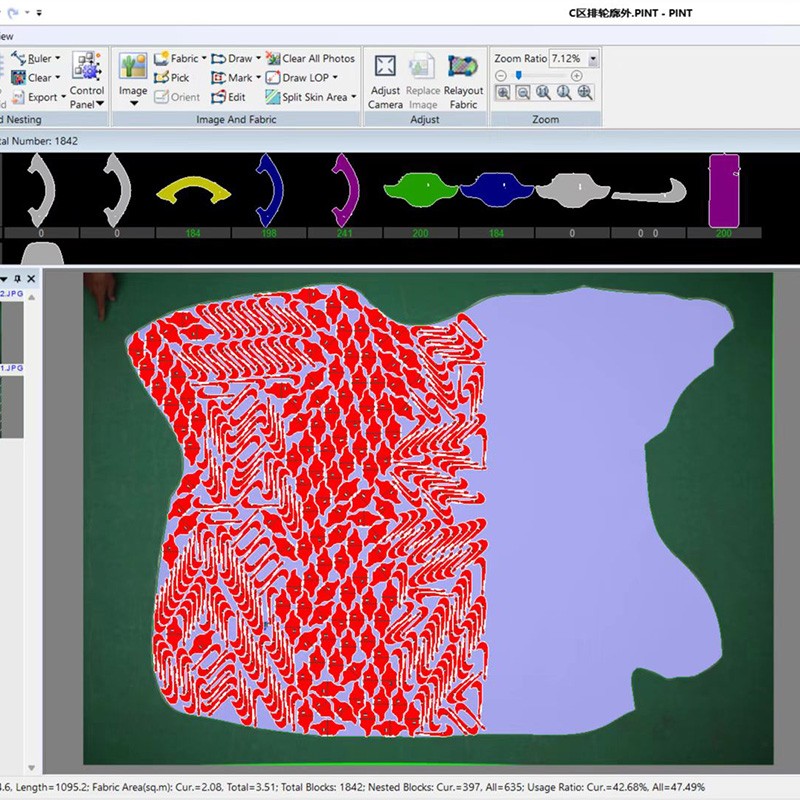Click the Usage Ratio status bar text

click(x=616, y=787)
